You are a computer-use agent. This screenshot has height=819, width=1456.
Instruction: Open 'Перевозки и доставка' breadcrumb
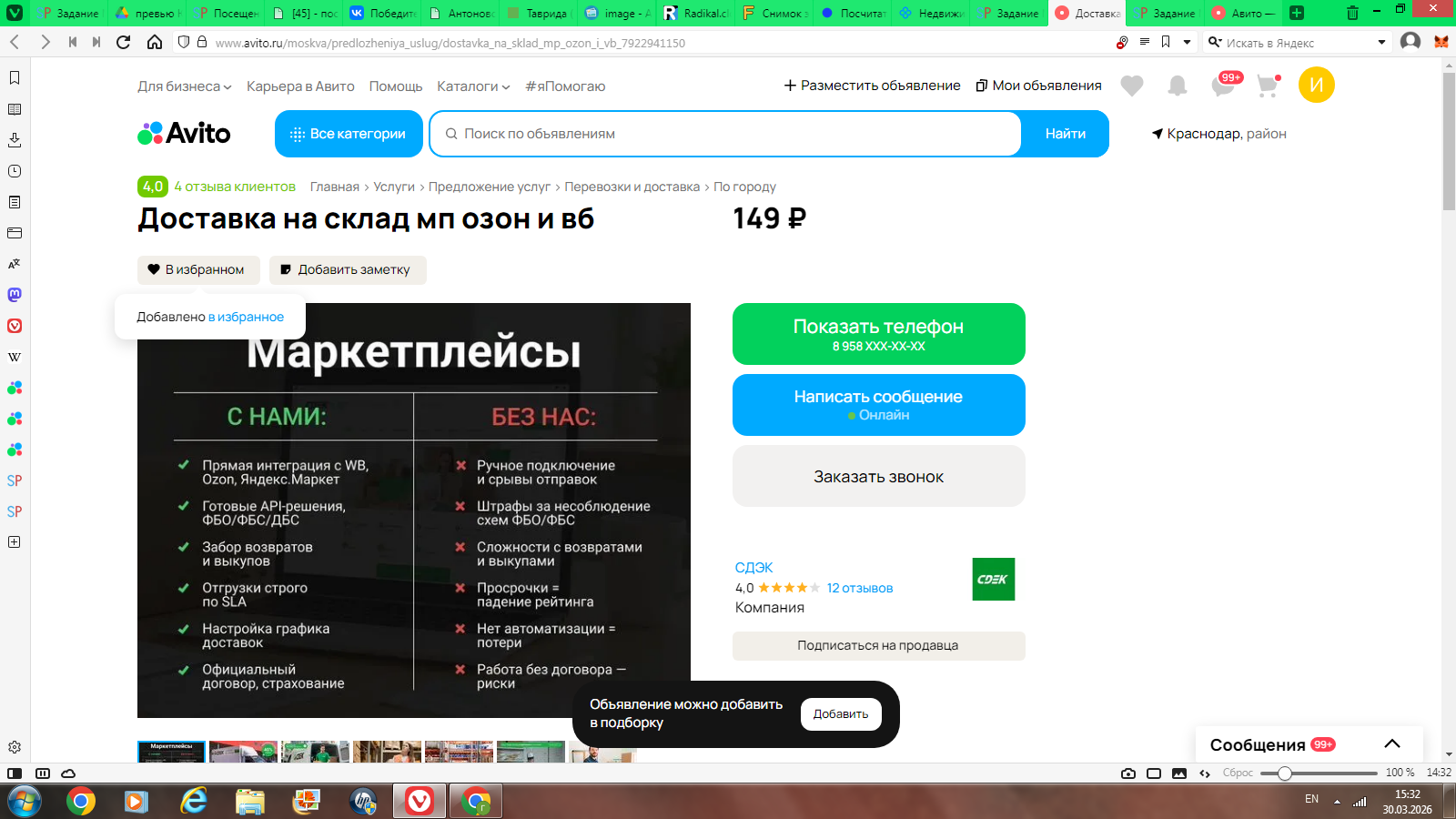coord(632,187)
